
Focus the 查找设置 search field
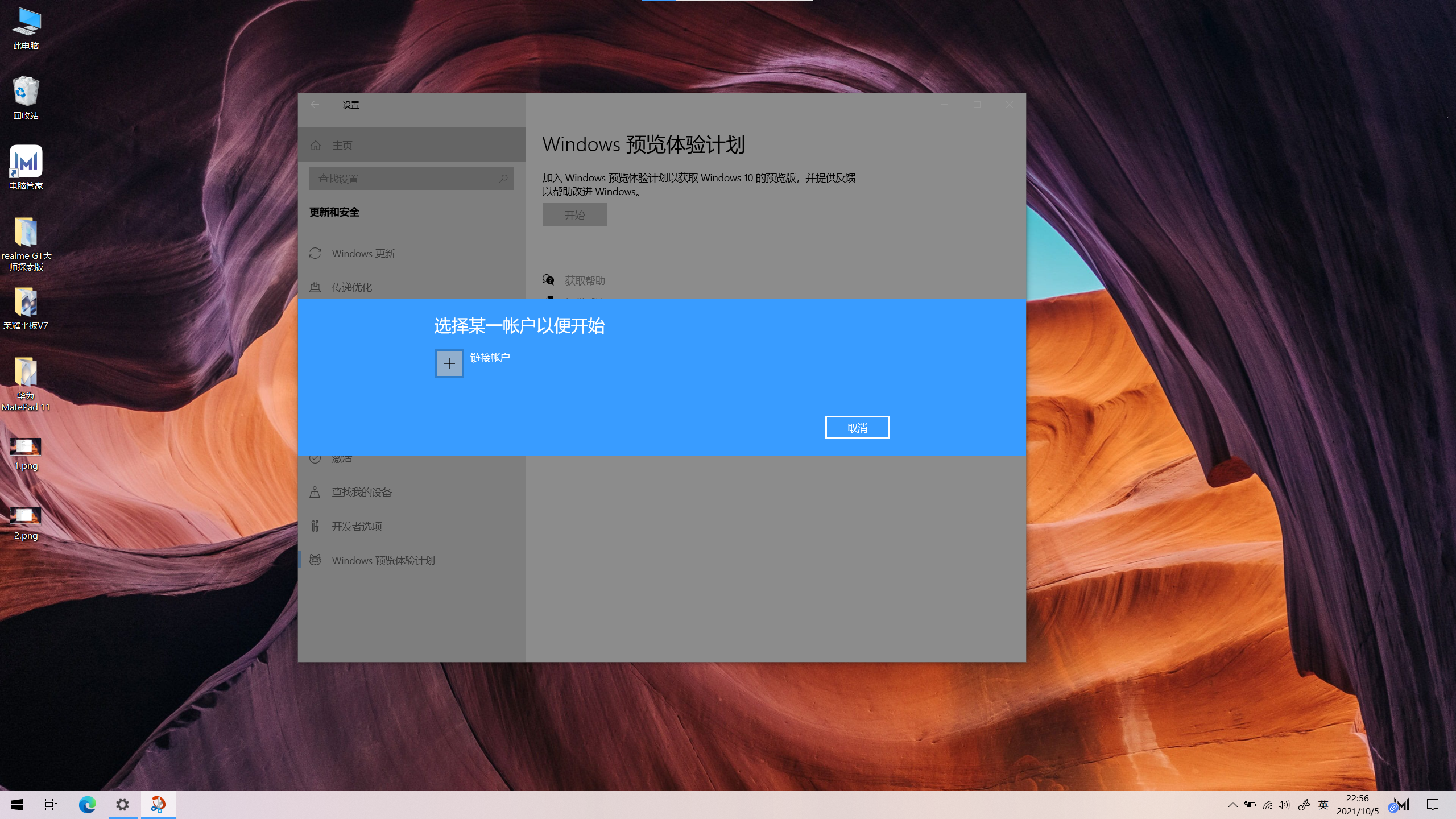click(412, 179)
